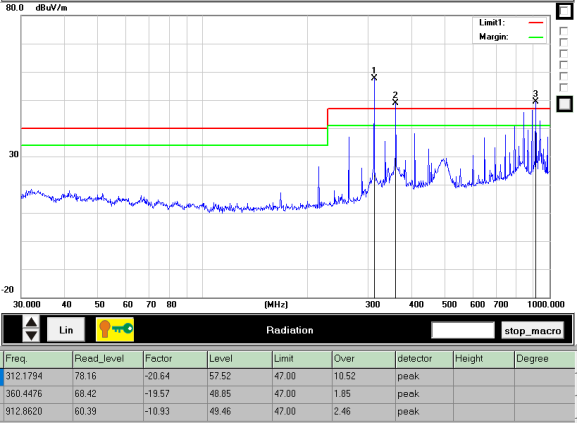Select marker 3 near 900 MHz
The width and height of the screenshot is (577, 423).
pyautogui.click(x=535, y=100)
